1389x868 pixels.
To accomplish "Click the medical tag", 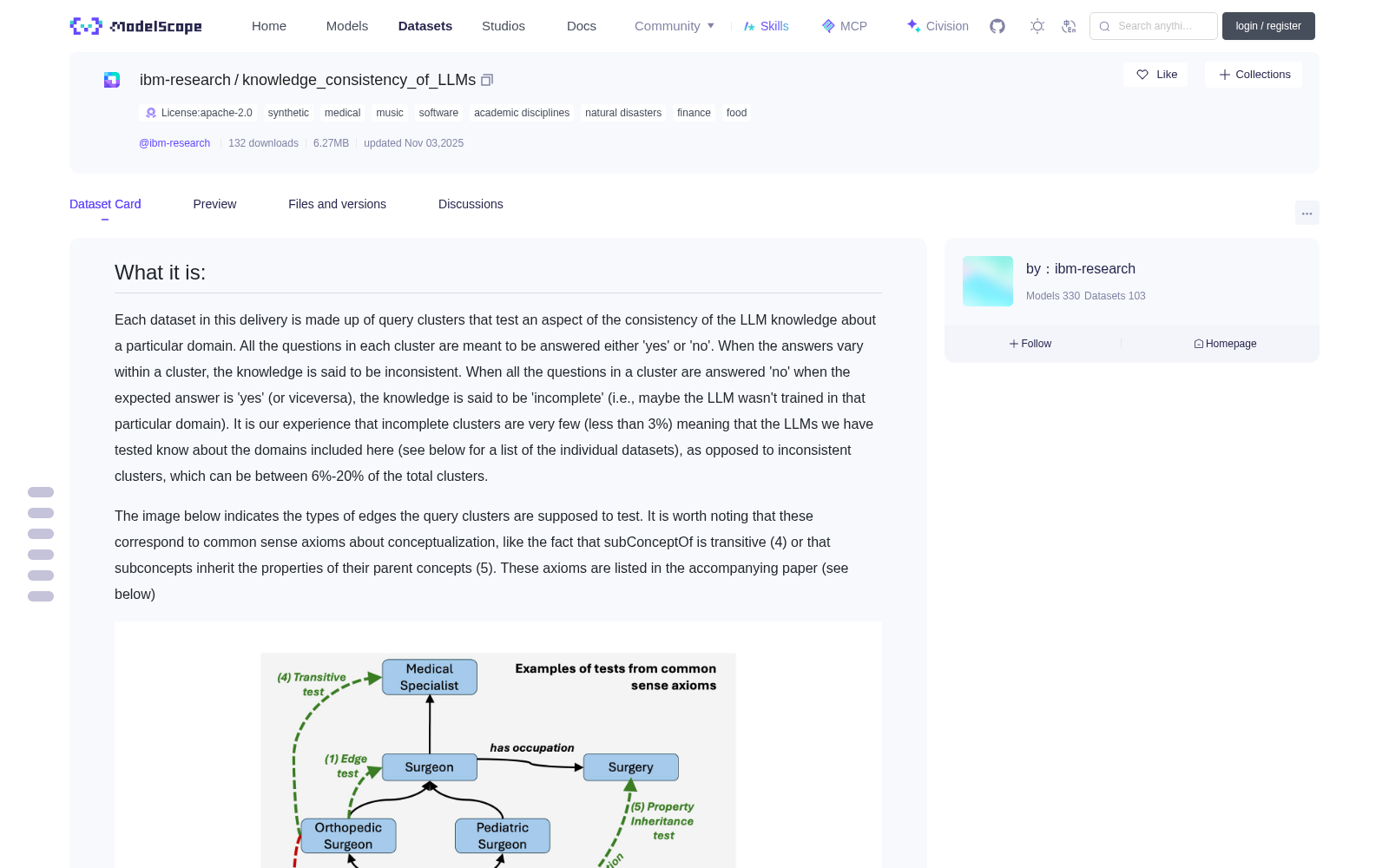I will pyautogui.click(x=342, y=113).
